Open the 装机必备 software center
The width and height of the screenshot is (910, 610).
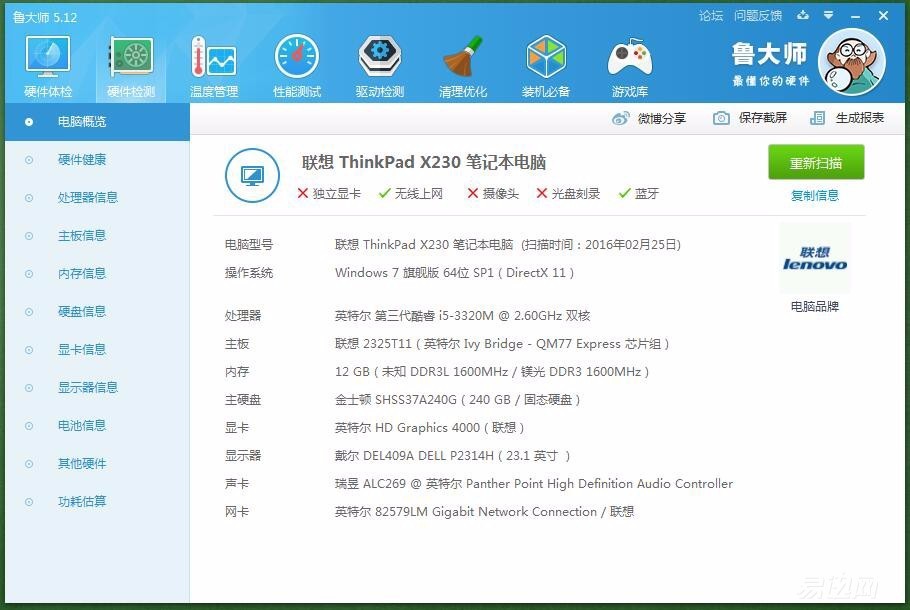click(x=546, y=63)
